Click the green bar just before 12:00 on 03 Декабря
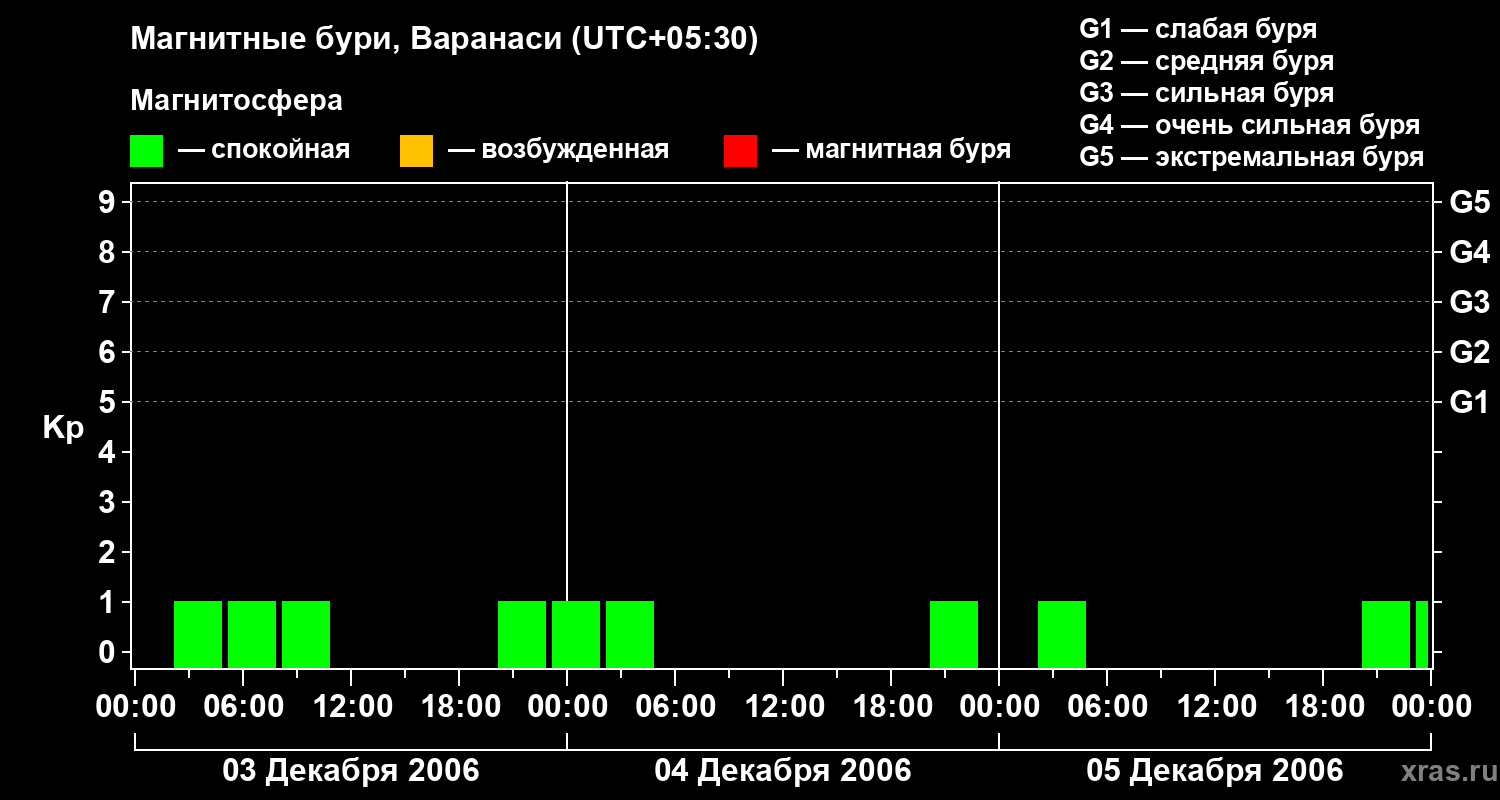Image resolution: width=1500 pixels, height=800 pixels. (x=306, y=634)
